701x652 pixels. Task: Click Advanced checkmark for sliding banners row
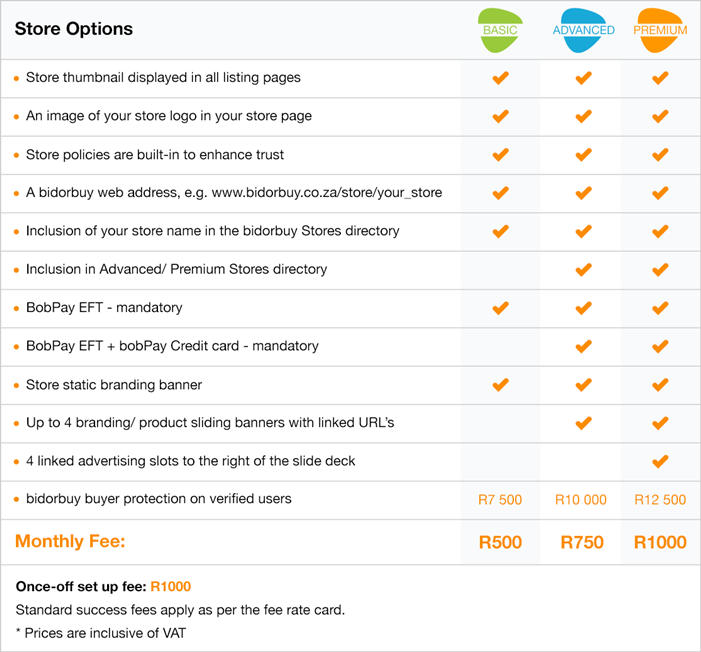[x=583, y=423]
